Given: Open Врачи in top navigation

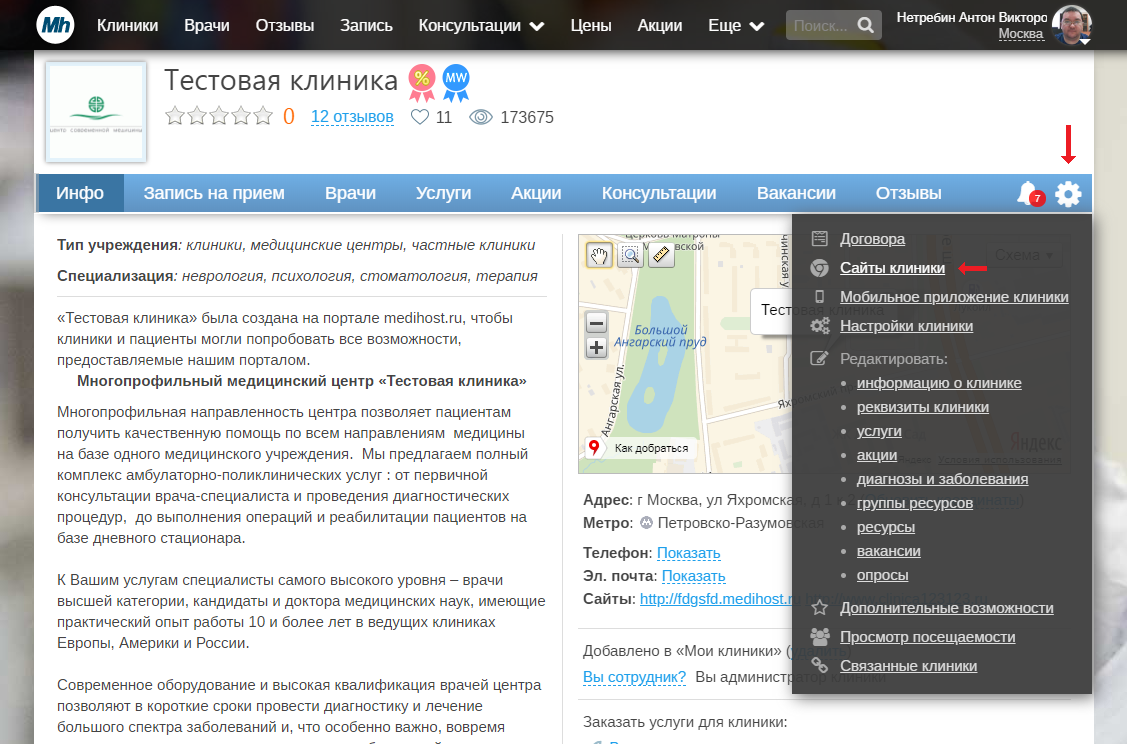Looking at the screenshot, I should tap(206, 26).
